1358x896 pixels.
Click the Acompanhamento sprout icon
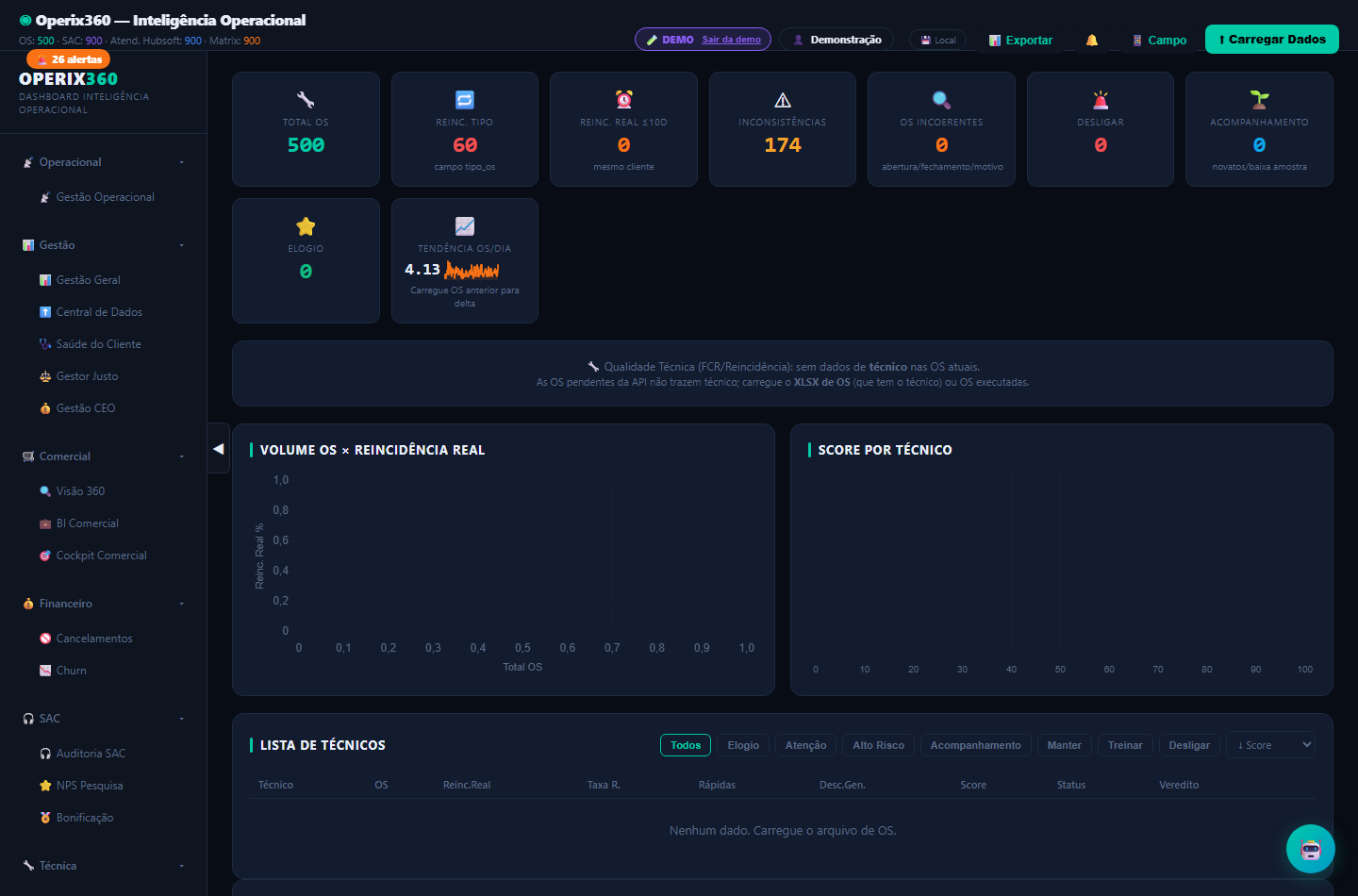coord(1259,100)
